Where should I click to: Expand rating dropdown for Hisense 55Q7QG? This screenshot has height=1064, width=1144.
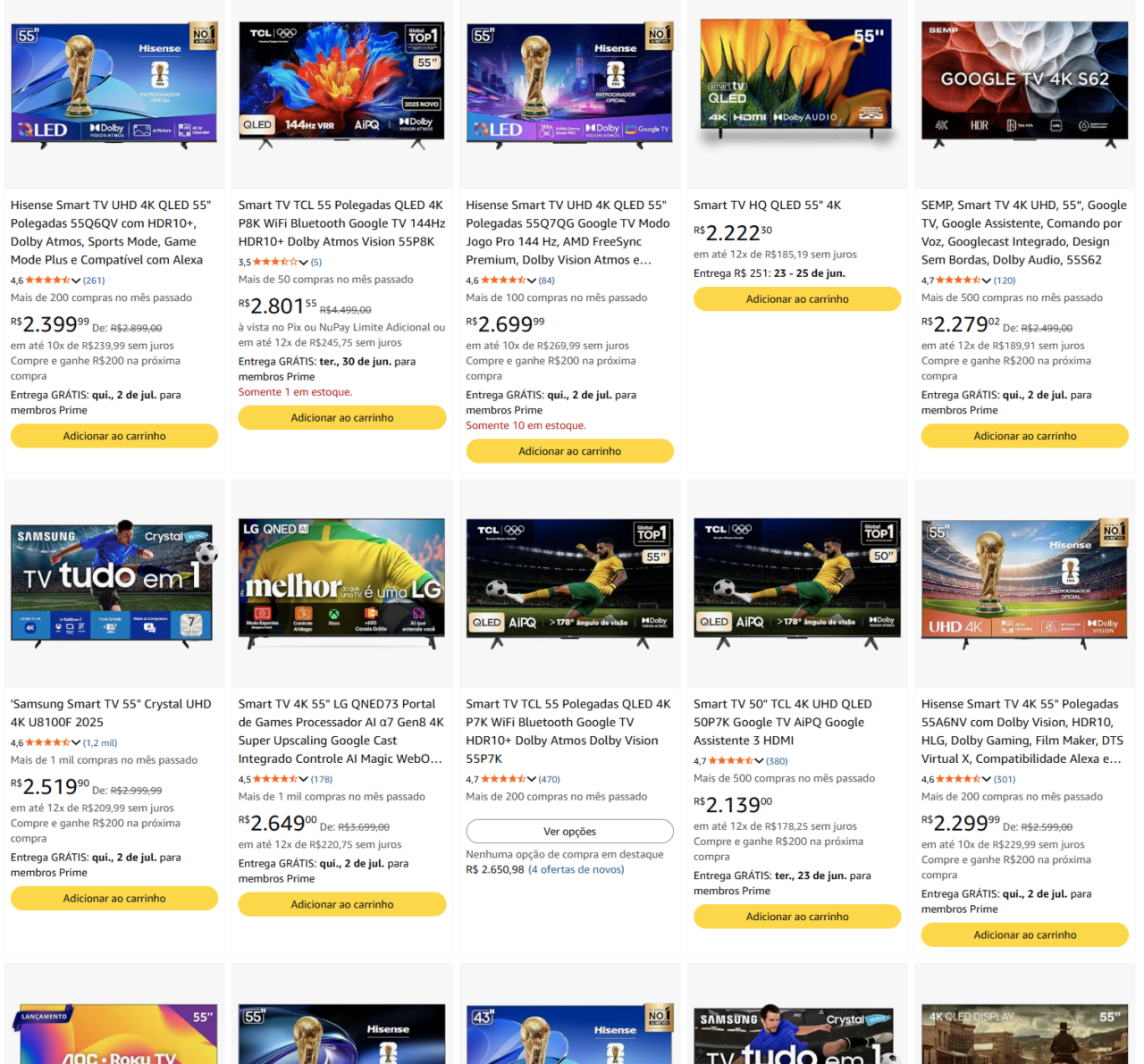tap(532, 281)
